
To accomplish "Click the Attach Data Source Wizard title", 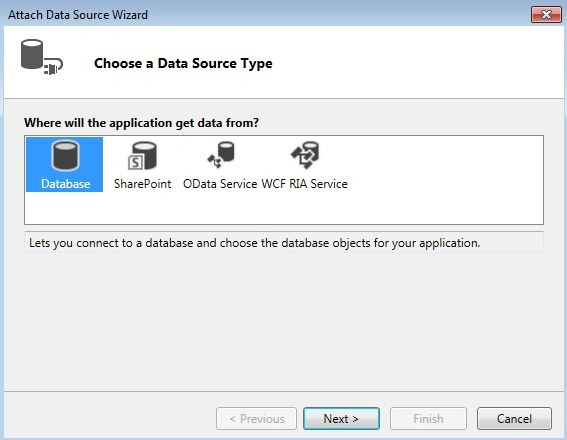I will click(78, 15).
